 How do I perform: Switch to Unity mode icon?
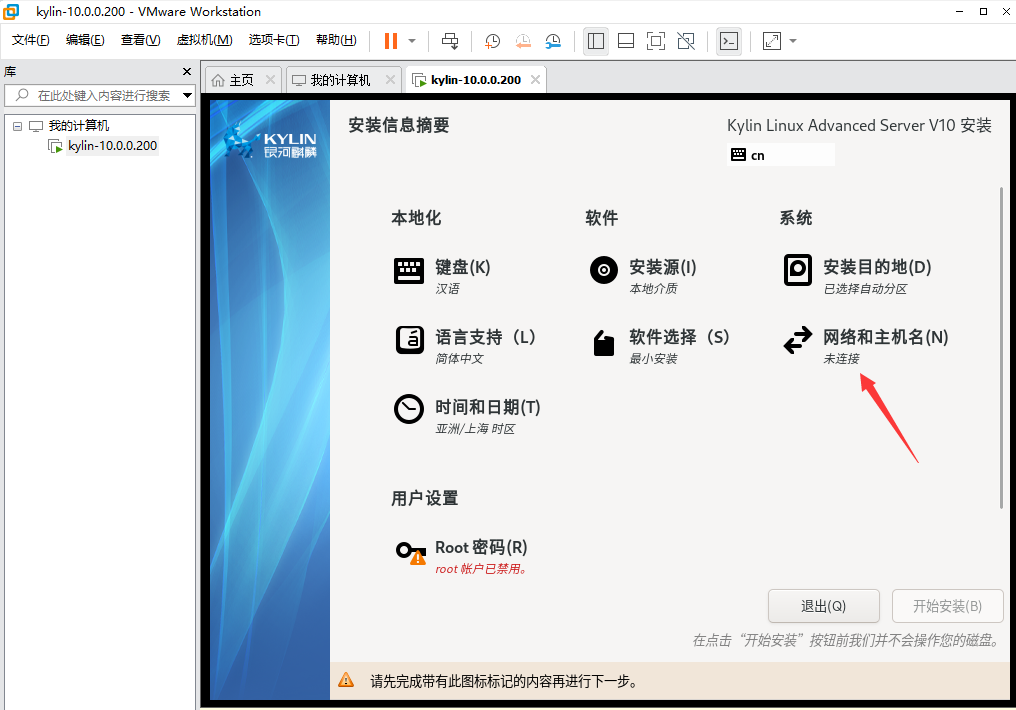[x=686, y=41]
